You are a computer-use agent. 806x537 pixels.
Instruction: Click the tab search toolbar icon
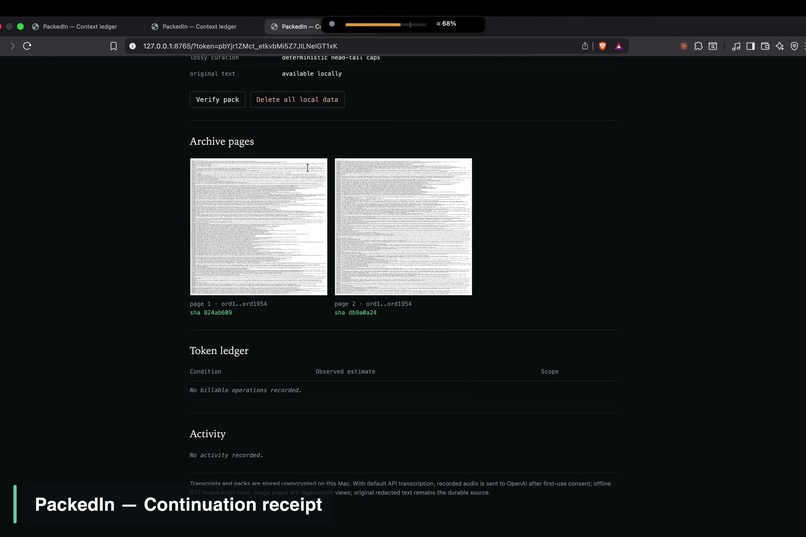713,46
